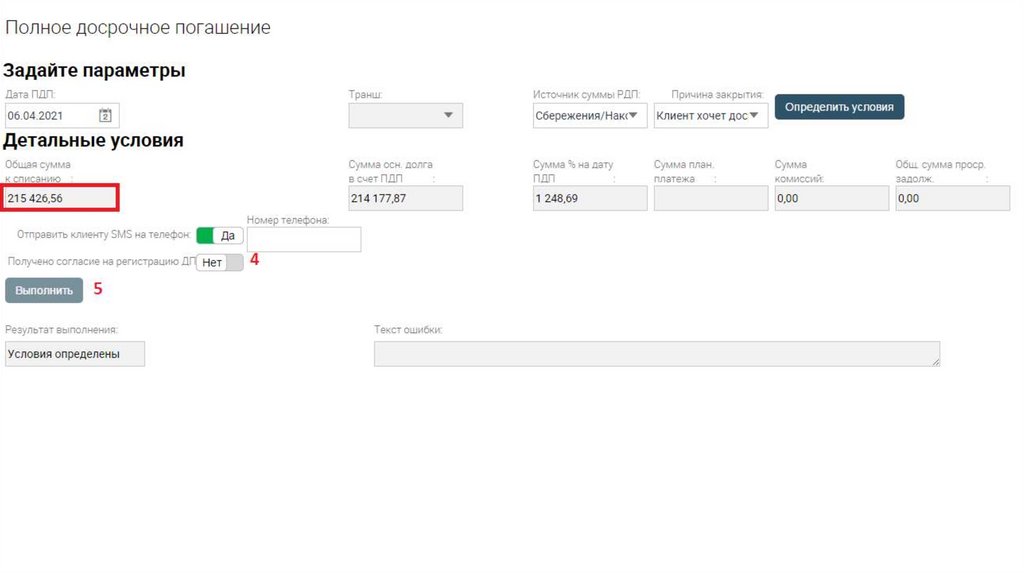Grab the resize handle of Текст ошибки box
The width and height of the screenshot is (1024, 574).
click(x=935, y=362)
